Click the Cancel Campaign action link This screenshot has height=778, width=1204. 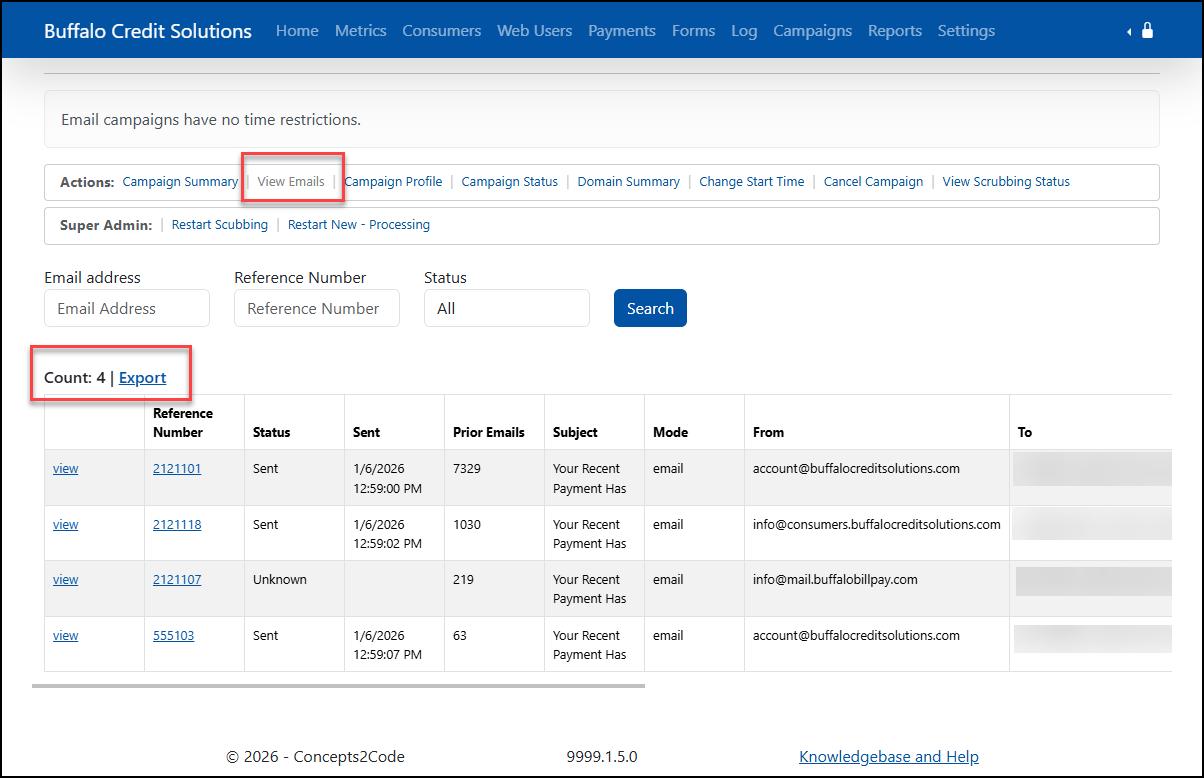pos(873,182)
